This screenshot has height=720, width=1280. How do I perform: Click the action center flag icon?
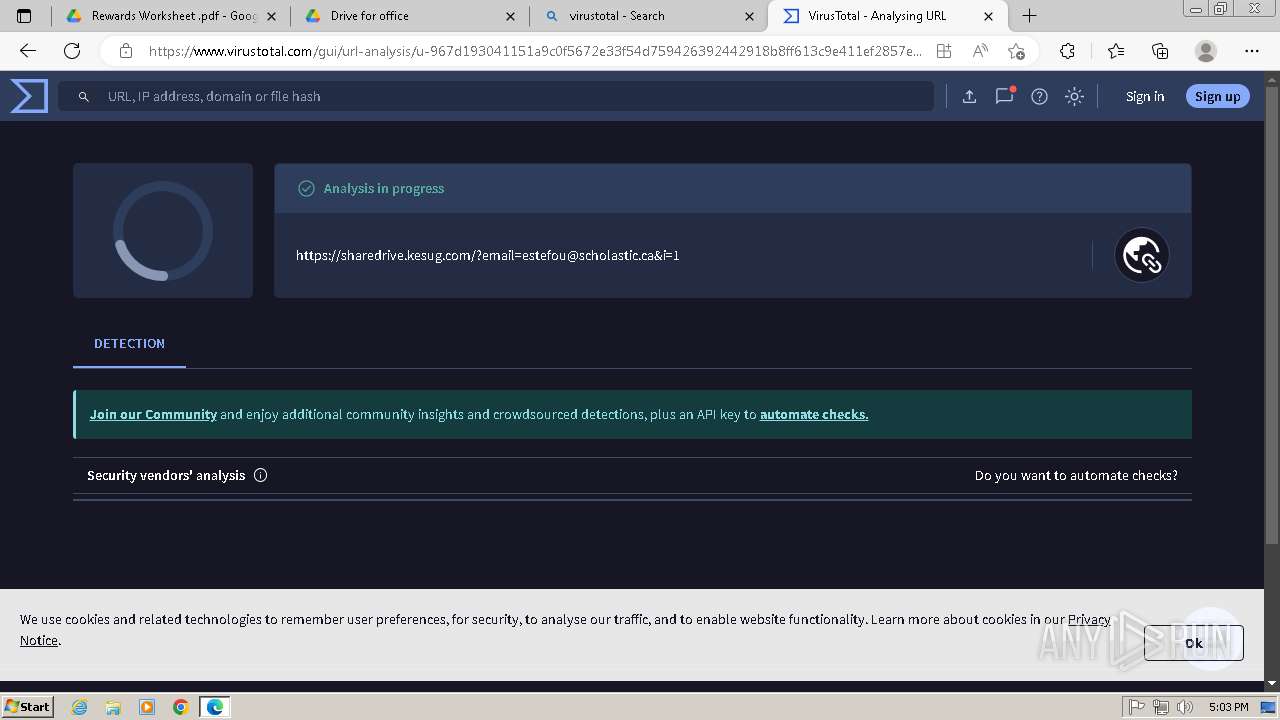coord(1137,707)
